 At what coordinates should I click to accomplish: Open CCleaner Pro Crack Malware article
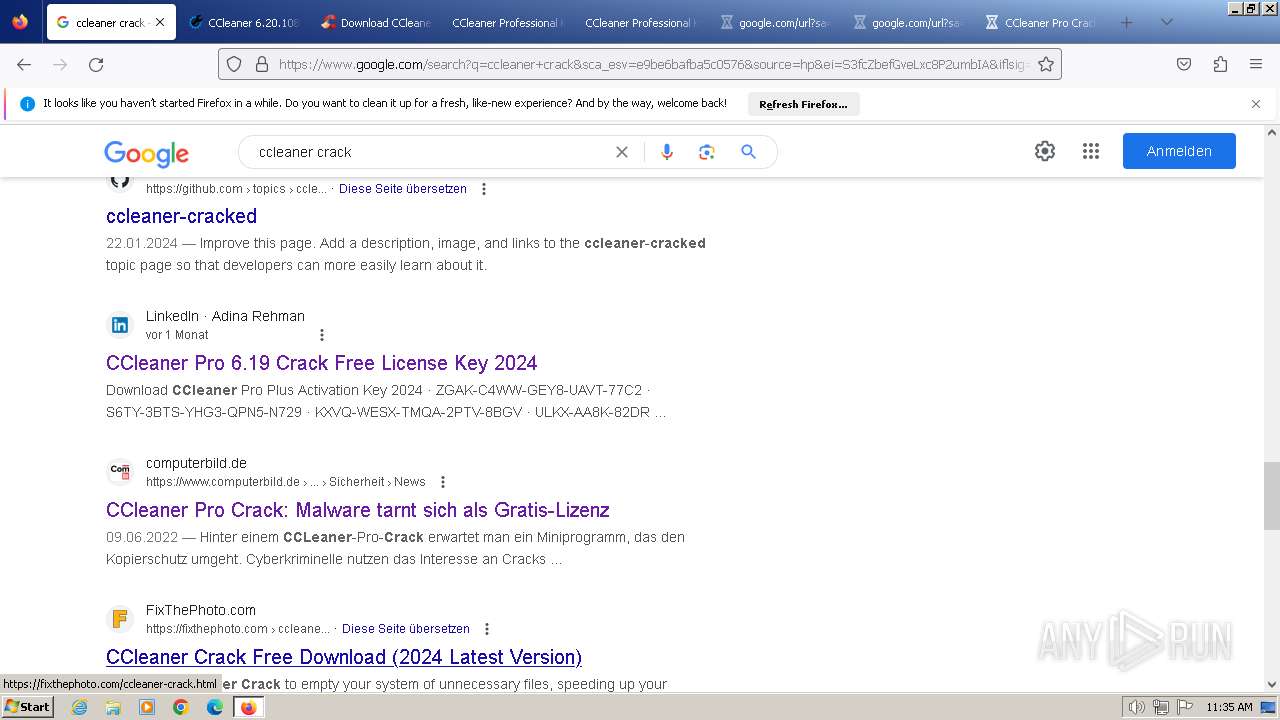[357, 510]
